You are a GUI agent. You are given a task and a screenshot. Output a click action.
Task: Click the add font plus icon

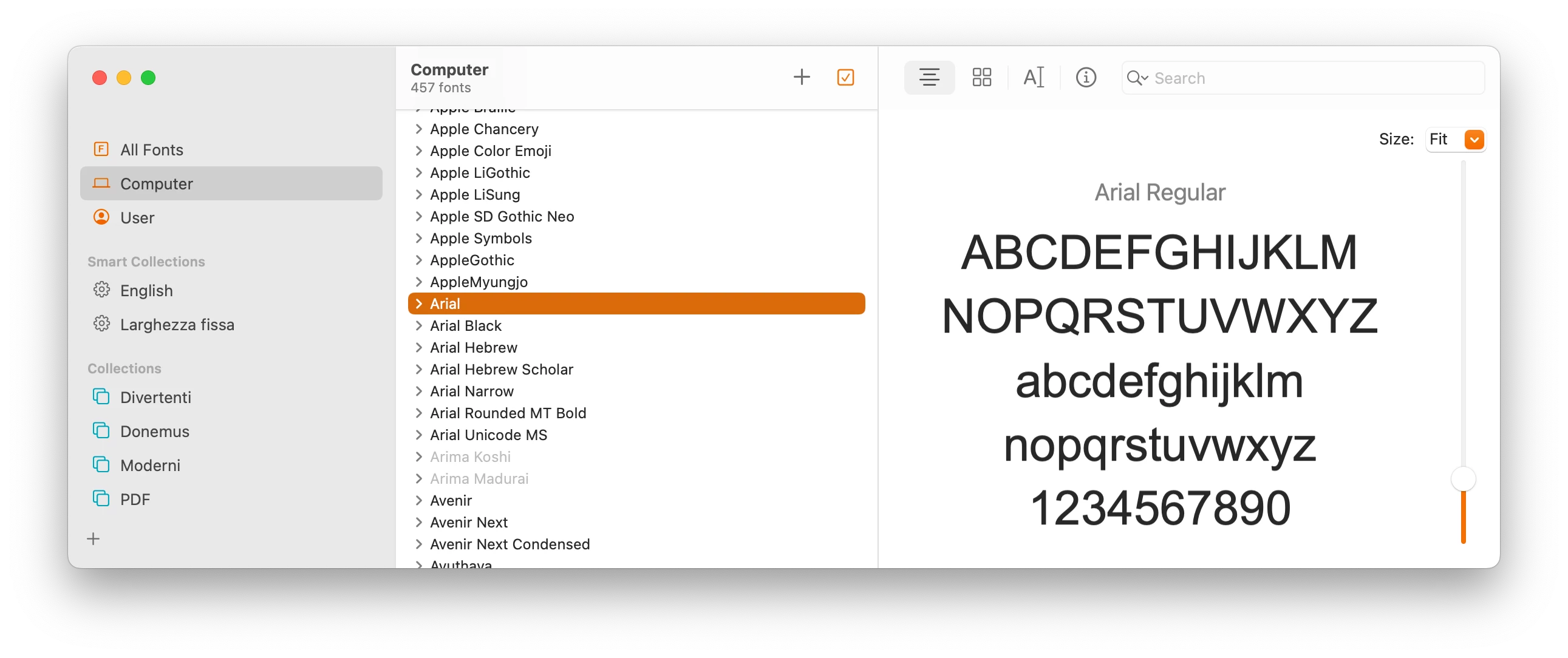802,77
